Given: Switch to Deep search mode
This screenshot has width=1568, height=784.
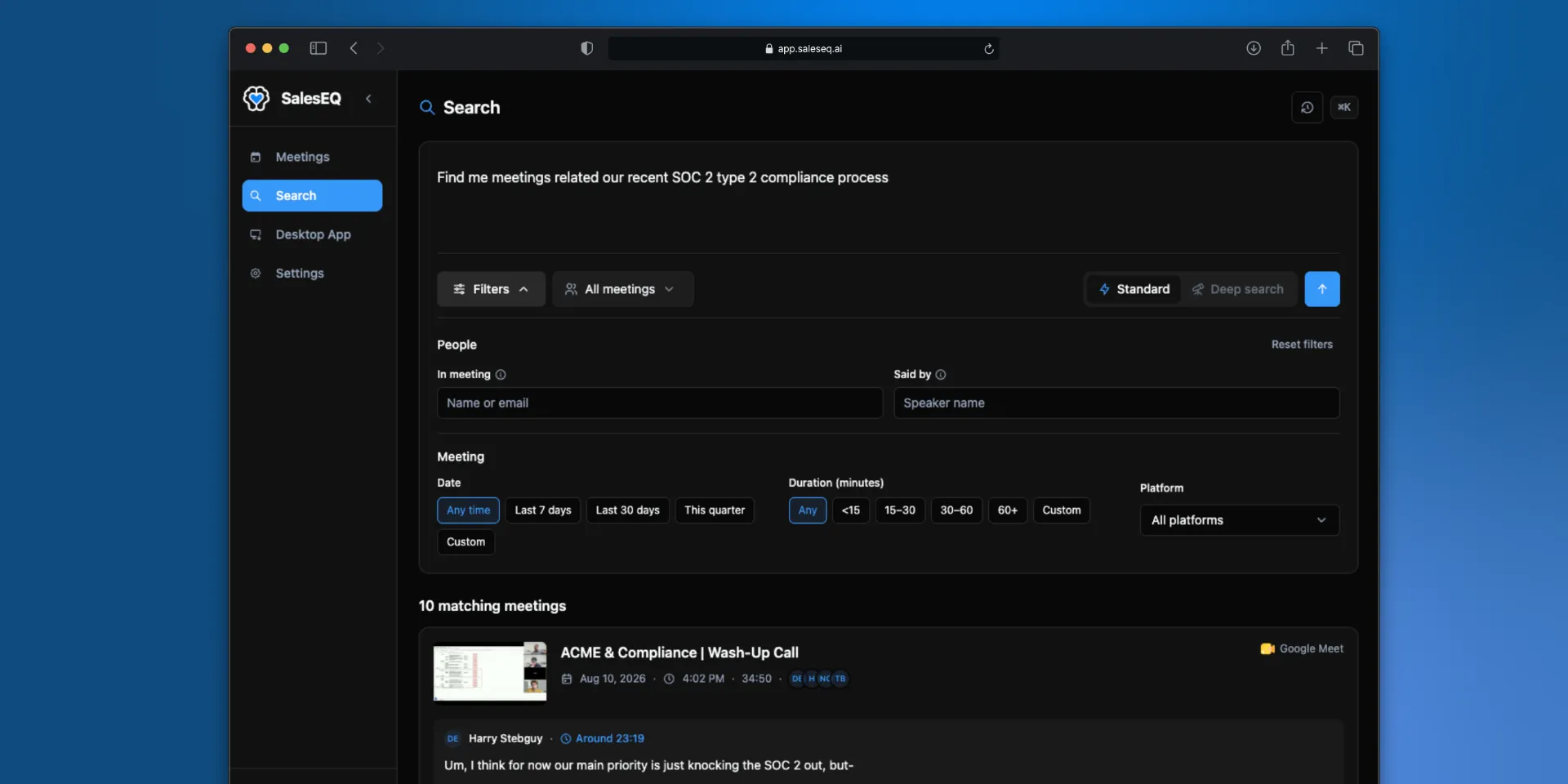Looking at the screenshot, I should click(1238, 289).
